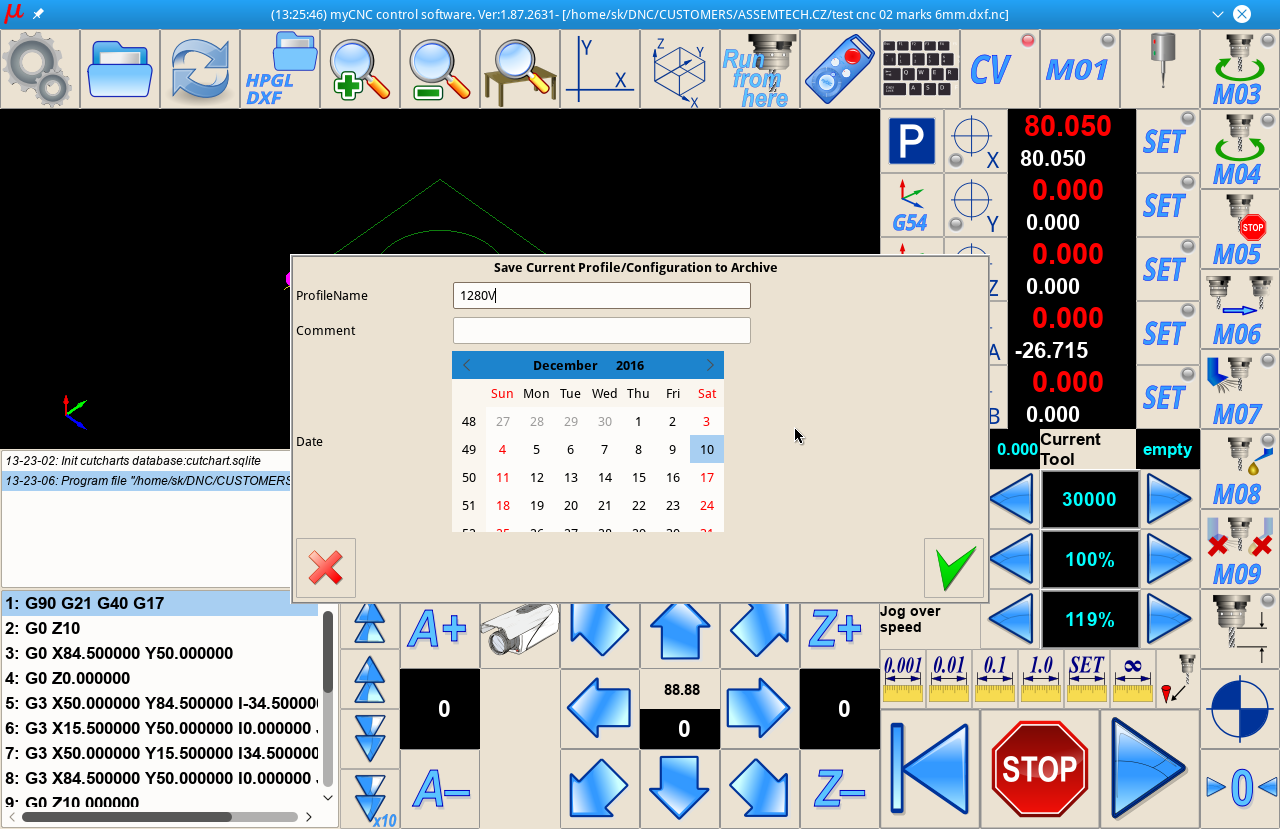
Task: Confirm save with the green checkmark
Action: [x=953, y=568]
